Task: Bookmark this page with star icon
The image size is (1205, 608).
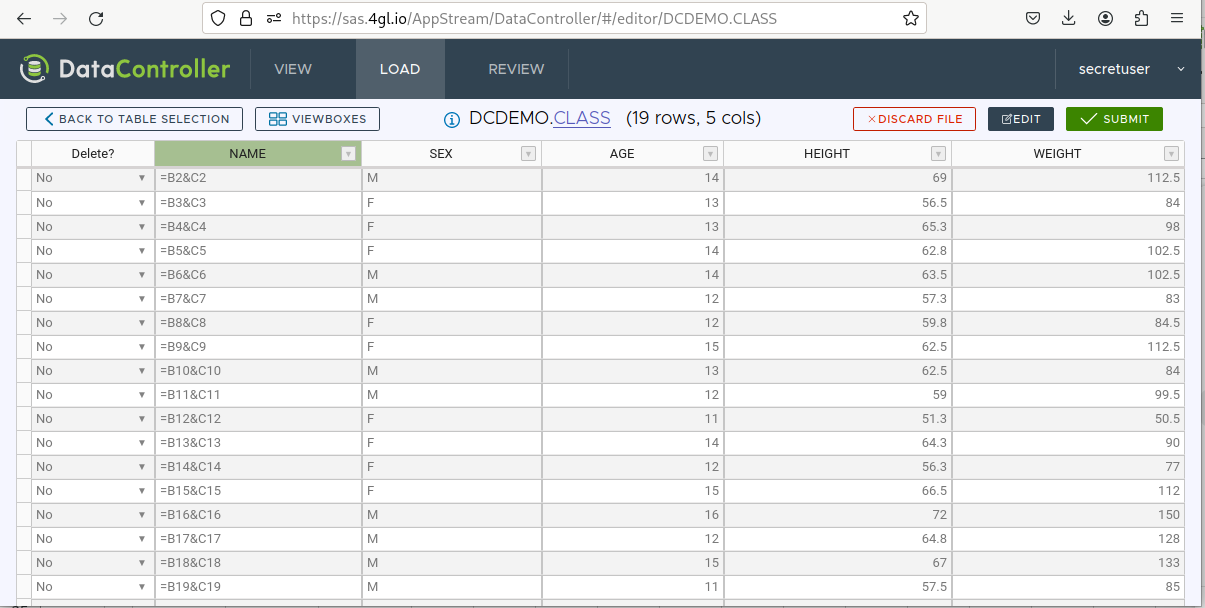Action: coord(910,19)
